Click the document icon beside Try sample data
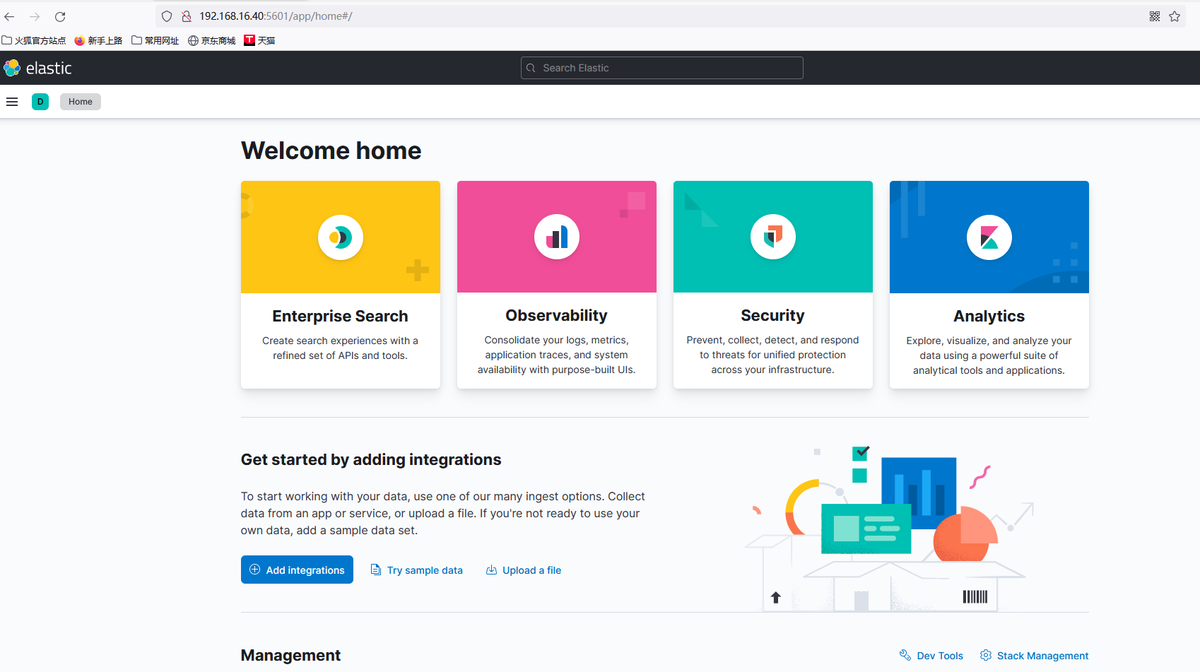Viewport: 1200px width, 672px height. (x=376, y=570)
